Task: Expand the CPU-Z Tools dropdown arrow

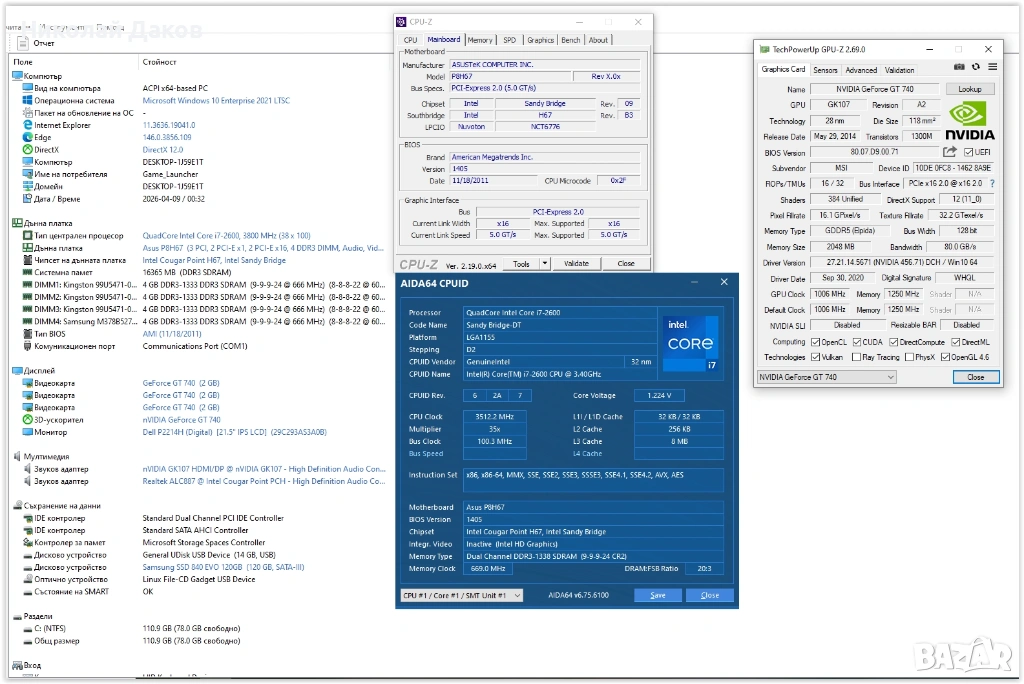Action: [544, 264]
